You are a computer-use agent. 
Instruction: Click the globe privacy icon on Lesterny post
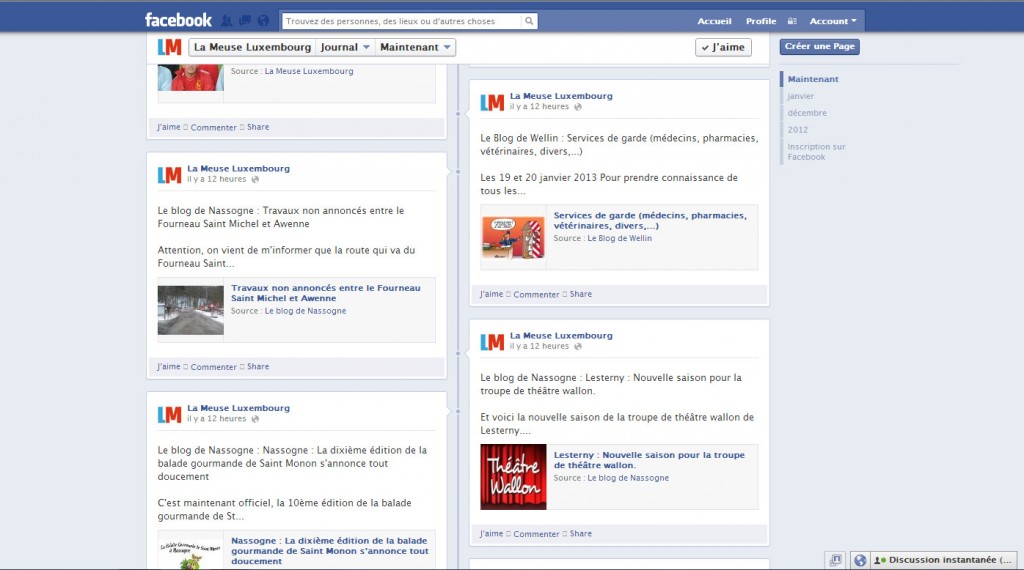click(x=578, y=347)
